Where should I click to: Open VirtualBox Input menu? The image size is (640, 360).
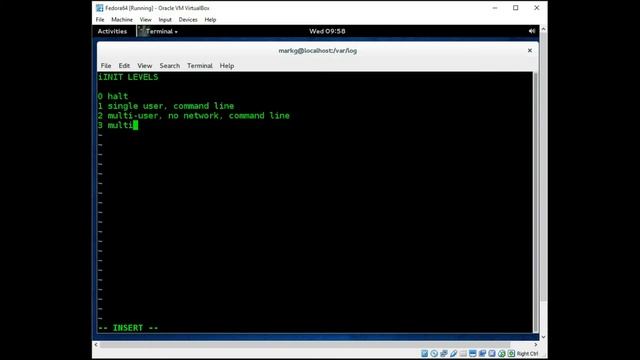tap(165, 20)
